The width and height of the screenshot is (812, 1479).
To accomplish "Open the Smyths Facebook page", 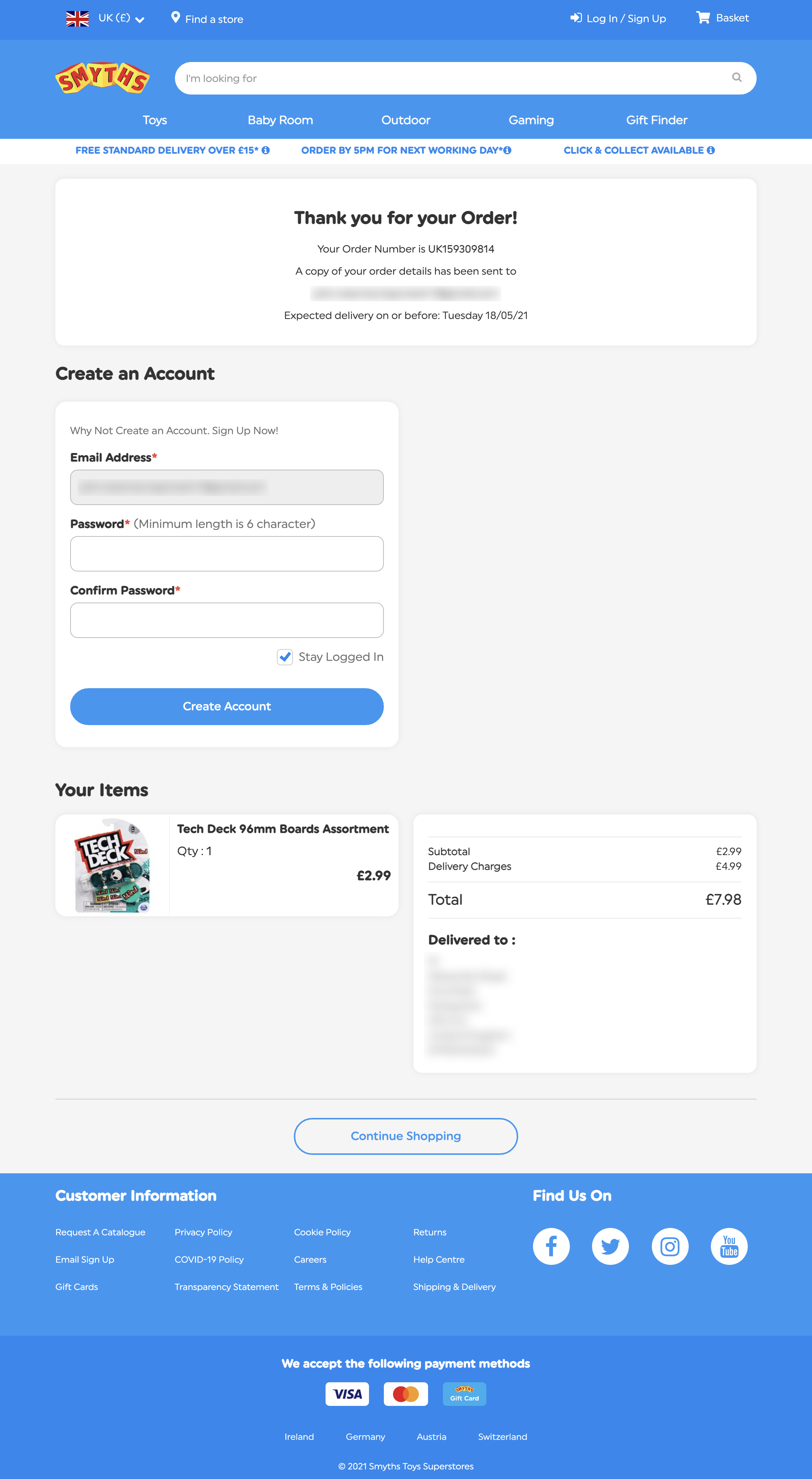I will click(x=551, y=1246).
